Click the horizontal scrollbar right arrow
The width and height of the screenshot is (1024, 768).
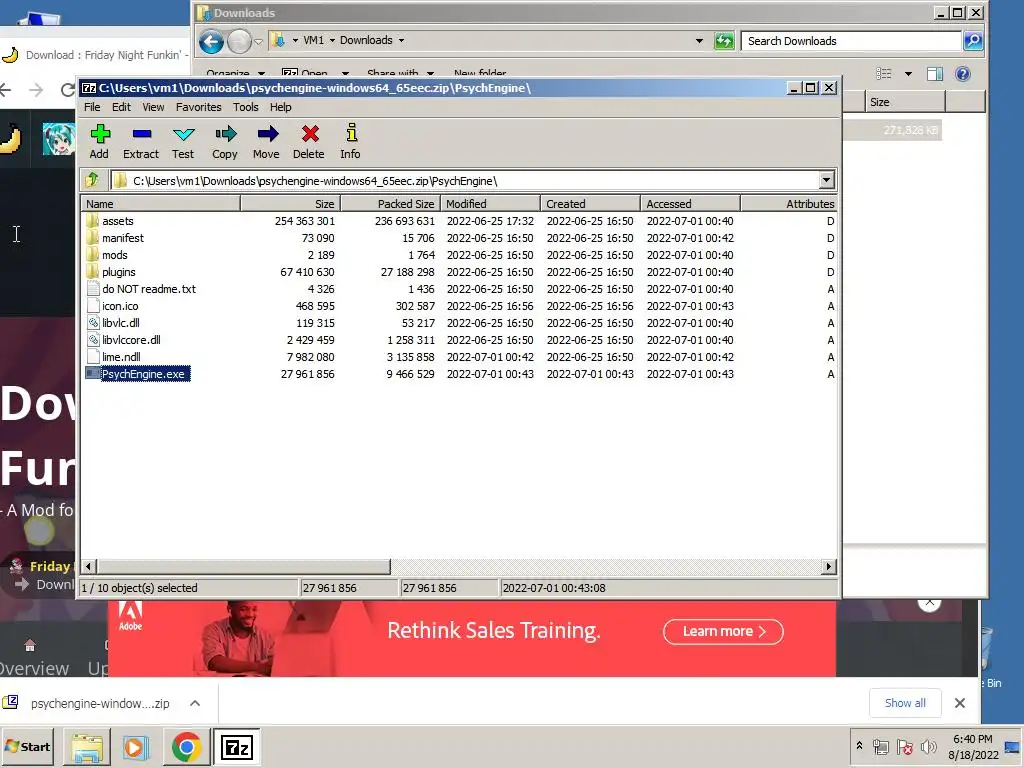(x=829, y=566)
